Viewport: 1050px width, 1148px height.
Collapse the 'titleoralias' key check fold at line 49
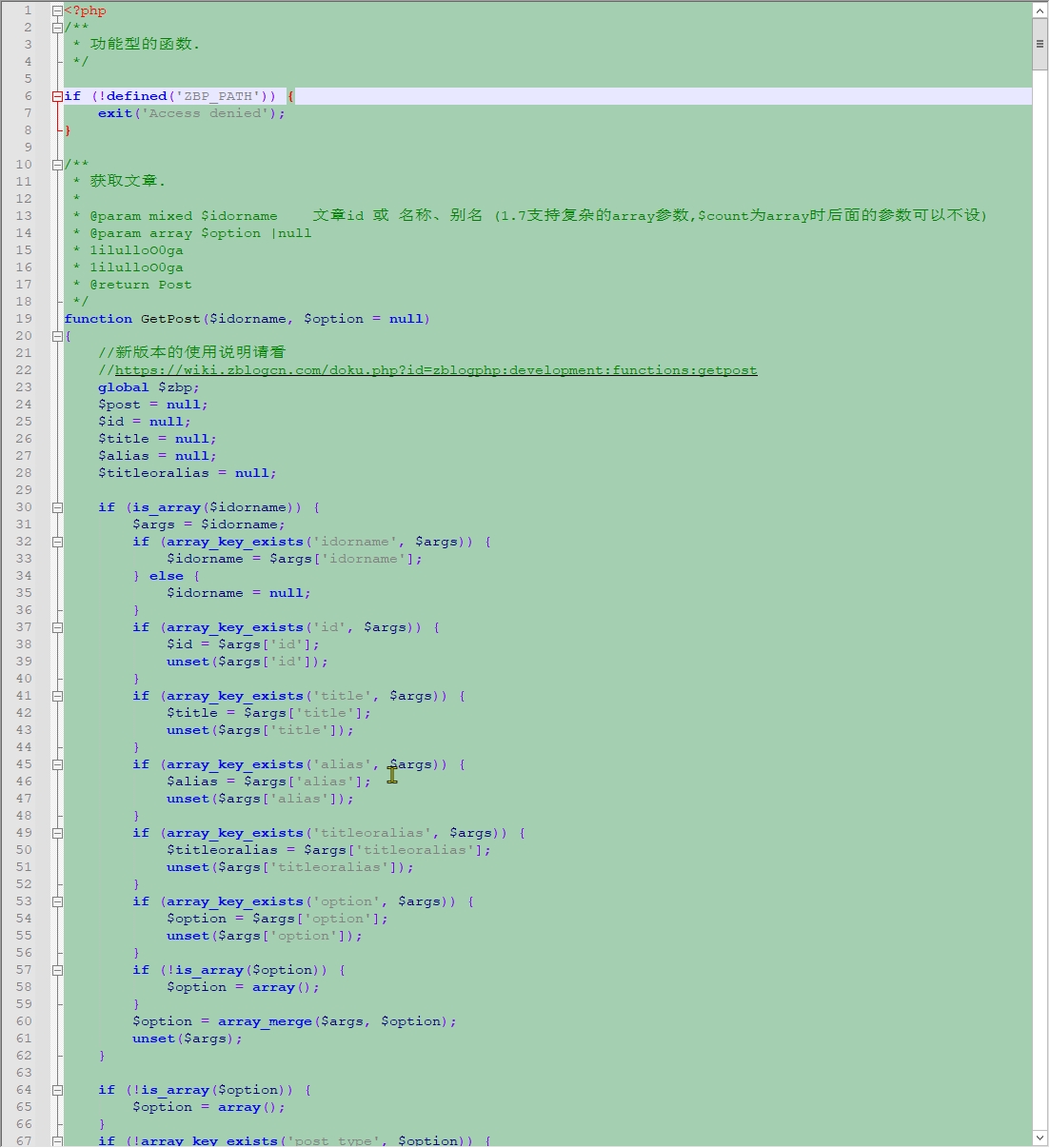pyautogui.click(x=57, y=833)
